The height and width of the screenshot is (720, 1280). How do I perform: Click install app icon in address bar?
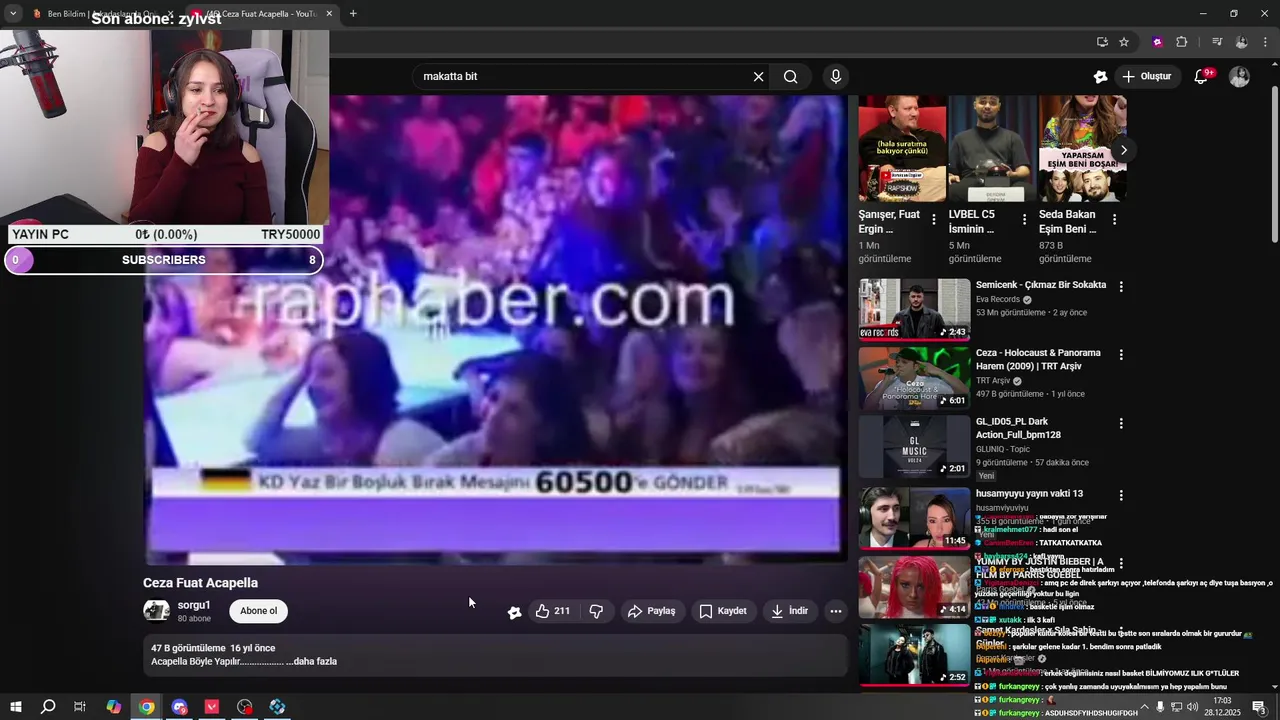click(1102, 42)
